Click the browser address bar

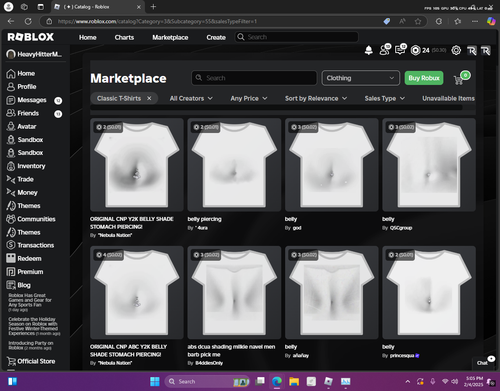pos(213,21)
